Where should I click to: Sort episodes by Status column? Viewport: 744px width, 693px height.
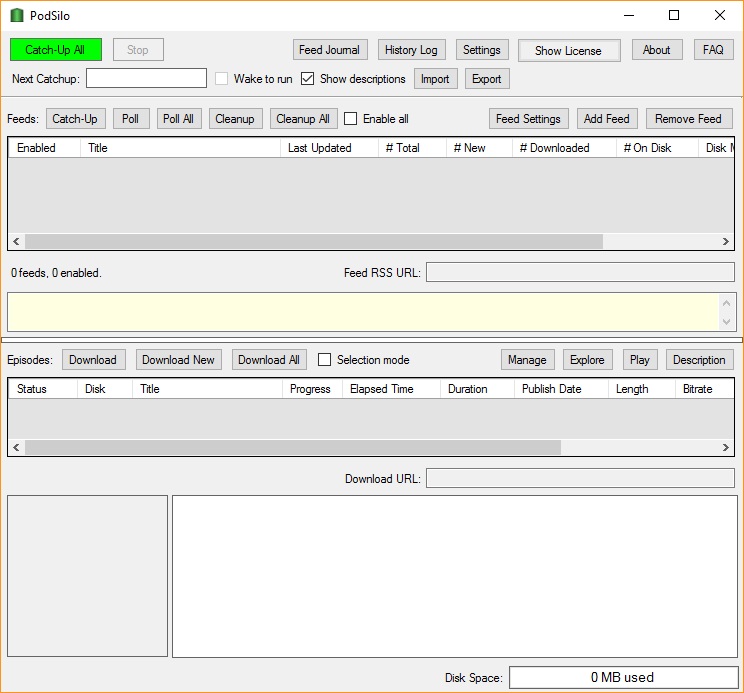pyautogui.click(x=43, y=389)
